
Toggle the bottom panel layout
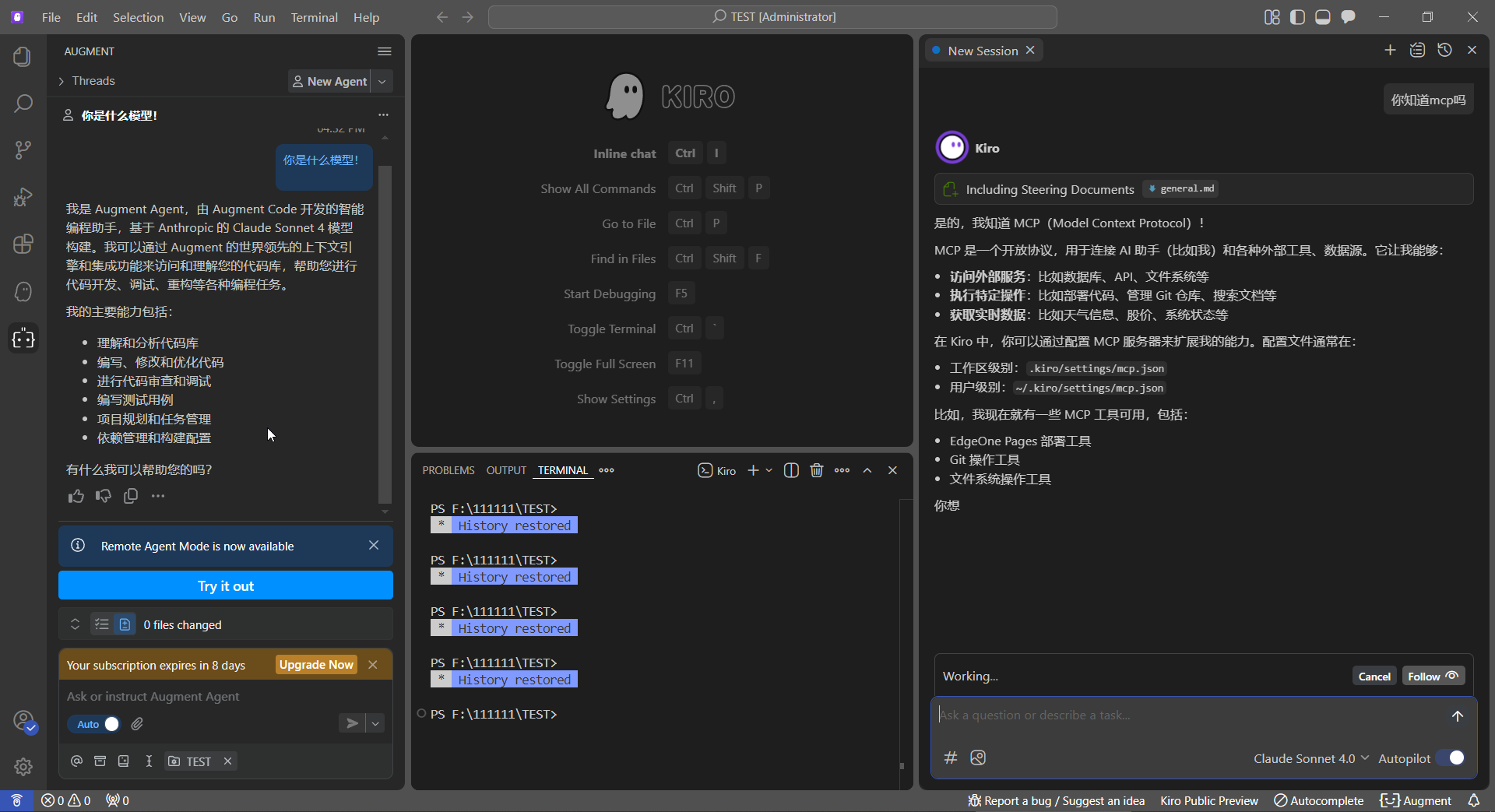1323,17
